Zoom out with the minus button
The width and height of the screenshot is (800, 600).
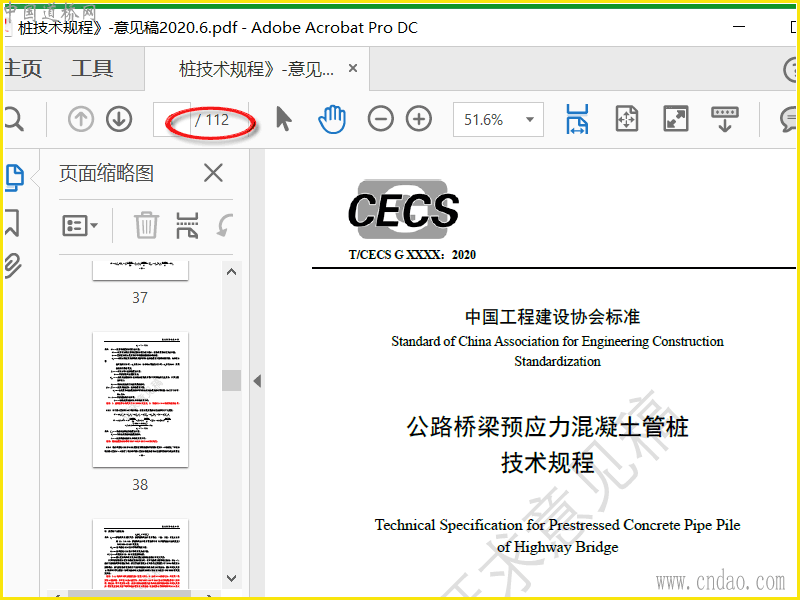pos(381,119)
